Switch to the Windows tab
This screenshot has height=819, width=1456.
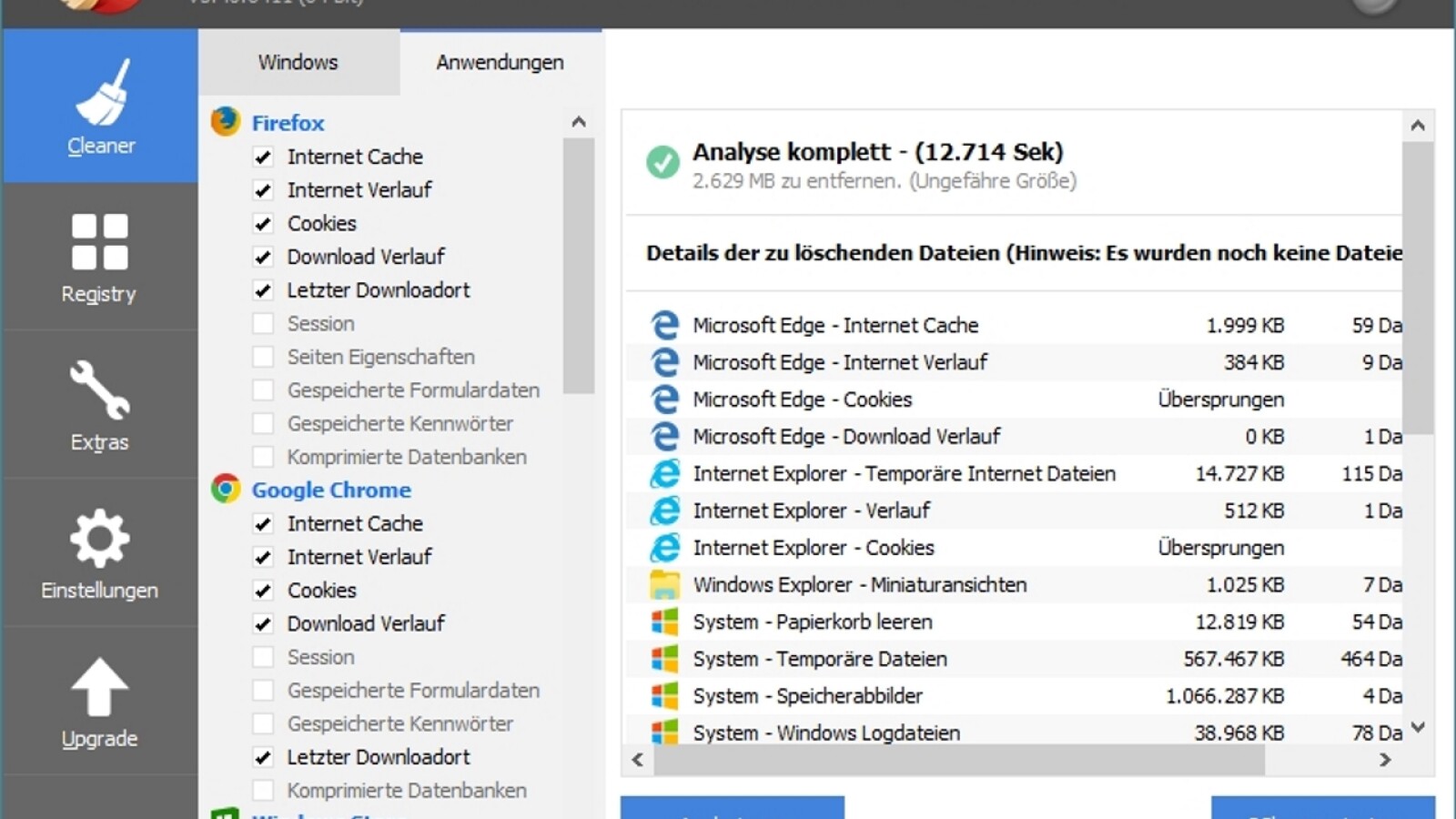point(298,62)
